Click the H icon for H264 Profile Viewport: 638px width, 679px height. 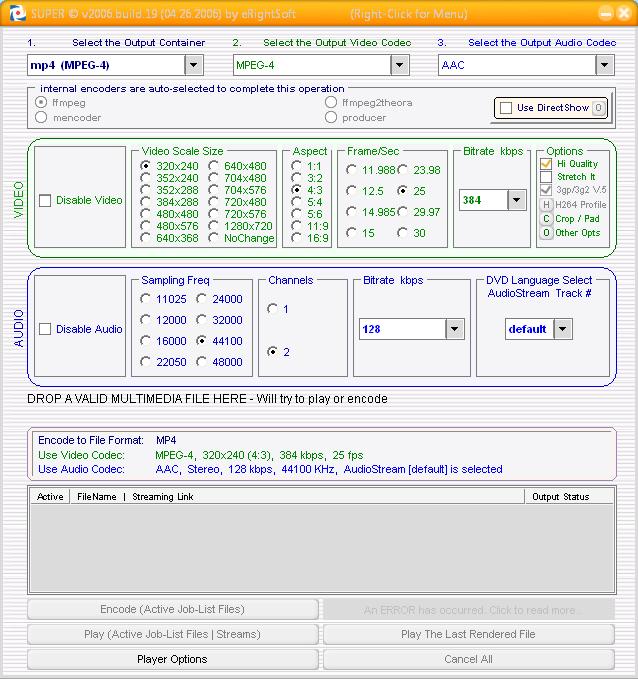(x=546, y=205)
